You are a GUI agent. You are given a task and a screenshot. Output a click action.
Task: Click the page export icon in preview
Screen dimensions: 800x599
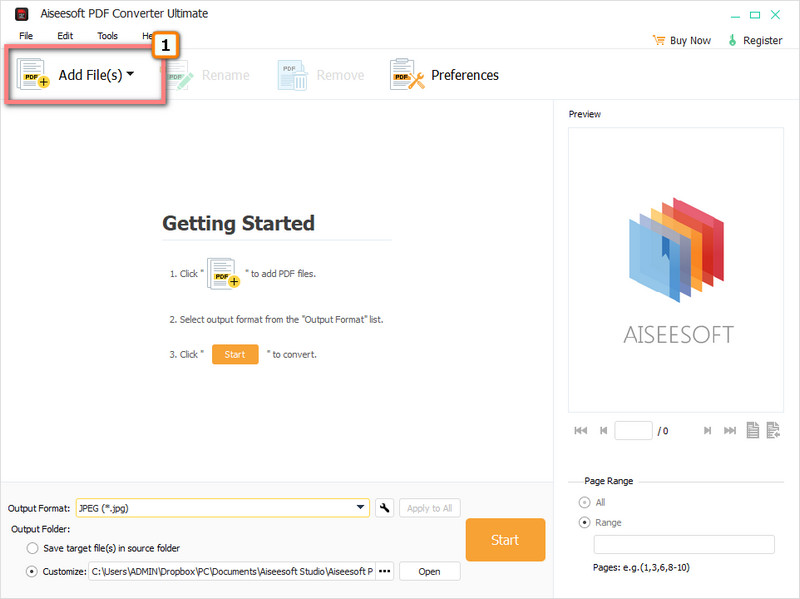[x=773, y=430]
